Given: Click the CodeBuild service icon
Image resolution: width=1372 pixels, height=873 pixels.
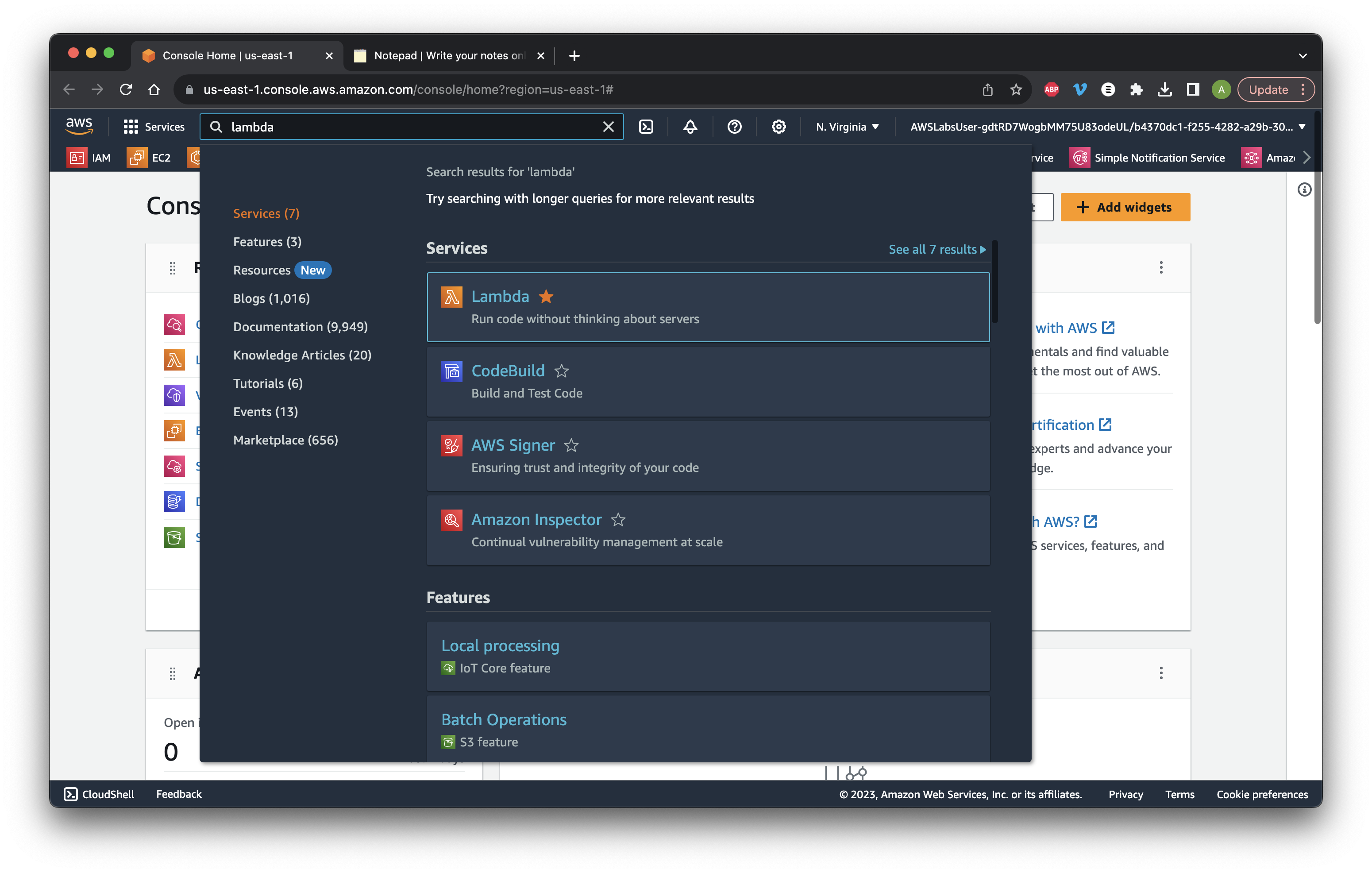Looking at the screenshot, I should 451,371.
